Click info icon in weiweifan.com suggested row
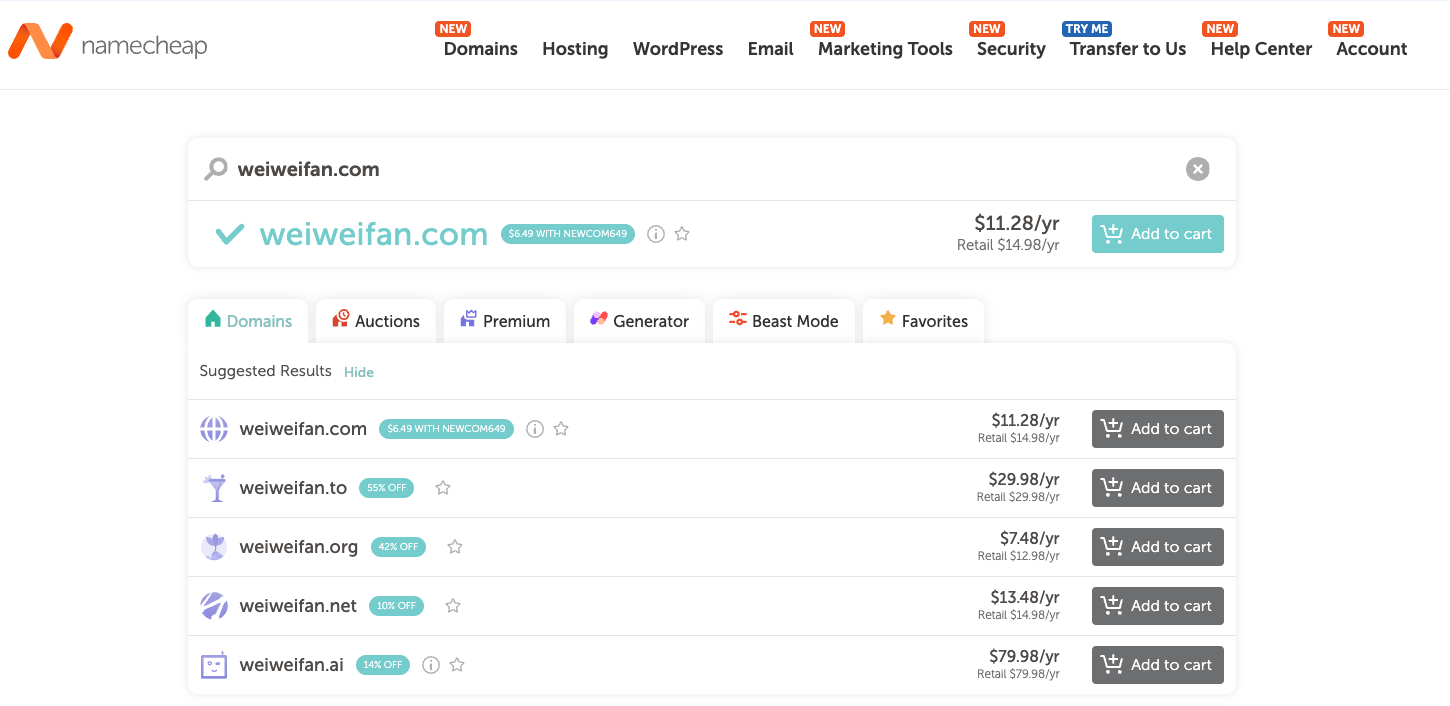Viewport: 1450px width, 706px height. (535, 429)
